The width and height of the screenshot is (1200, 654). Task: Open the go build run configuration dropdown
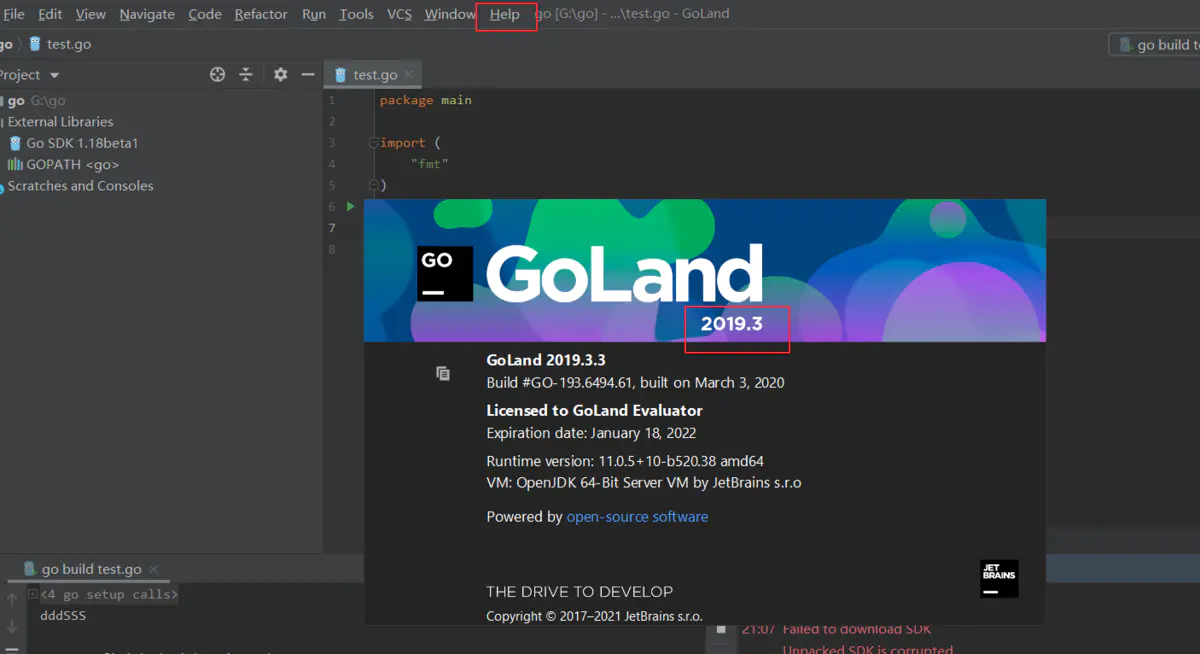click(1155, 45)
